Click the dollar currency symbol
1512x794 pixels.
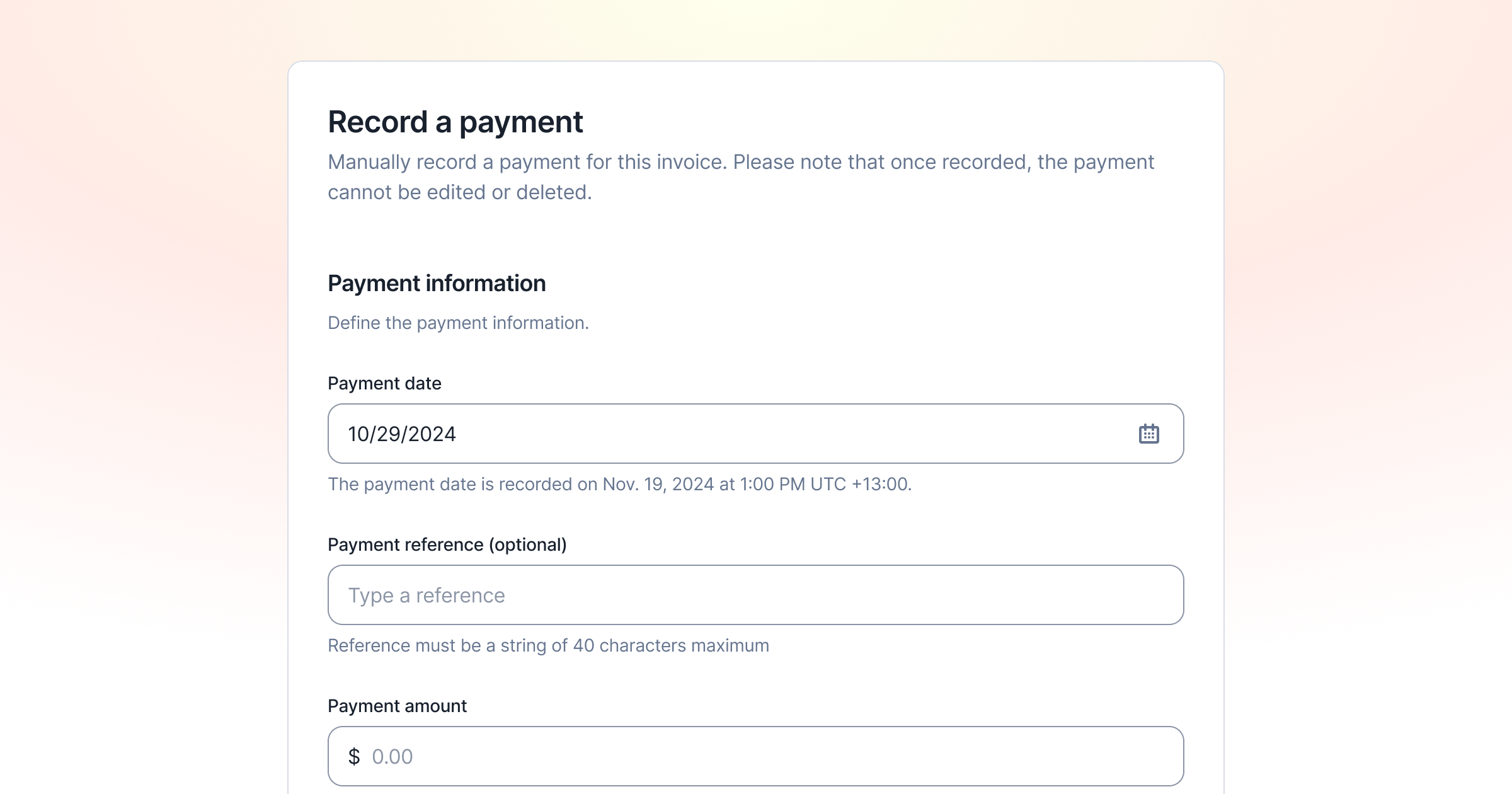[x=354, y=756]
